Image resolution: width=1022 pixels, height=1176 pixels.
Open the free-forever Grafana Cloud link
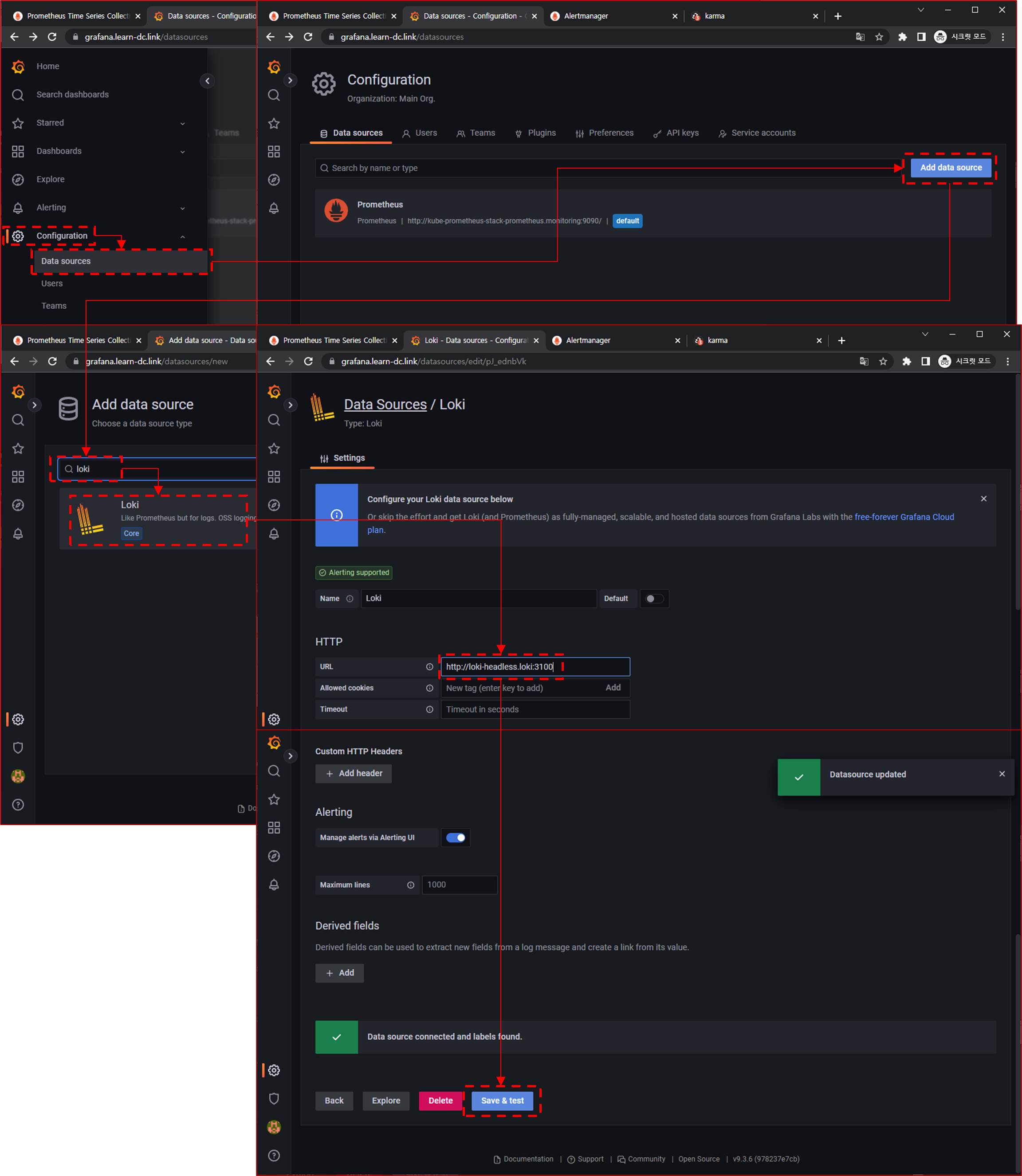click(x=904, y=517)
